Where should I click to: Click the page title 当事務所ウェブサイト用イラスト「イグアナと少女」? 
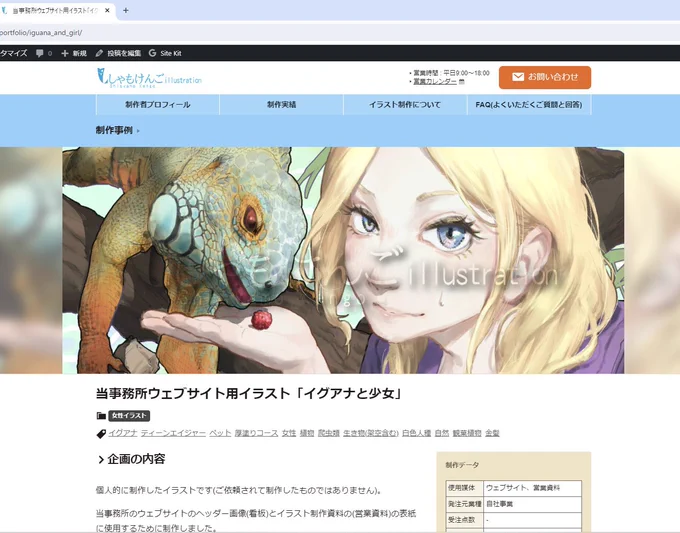[249, 393]
